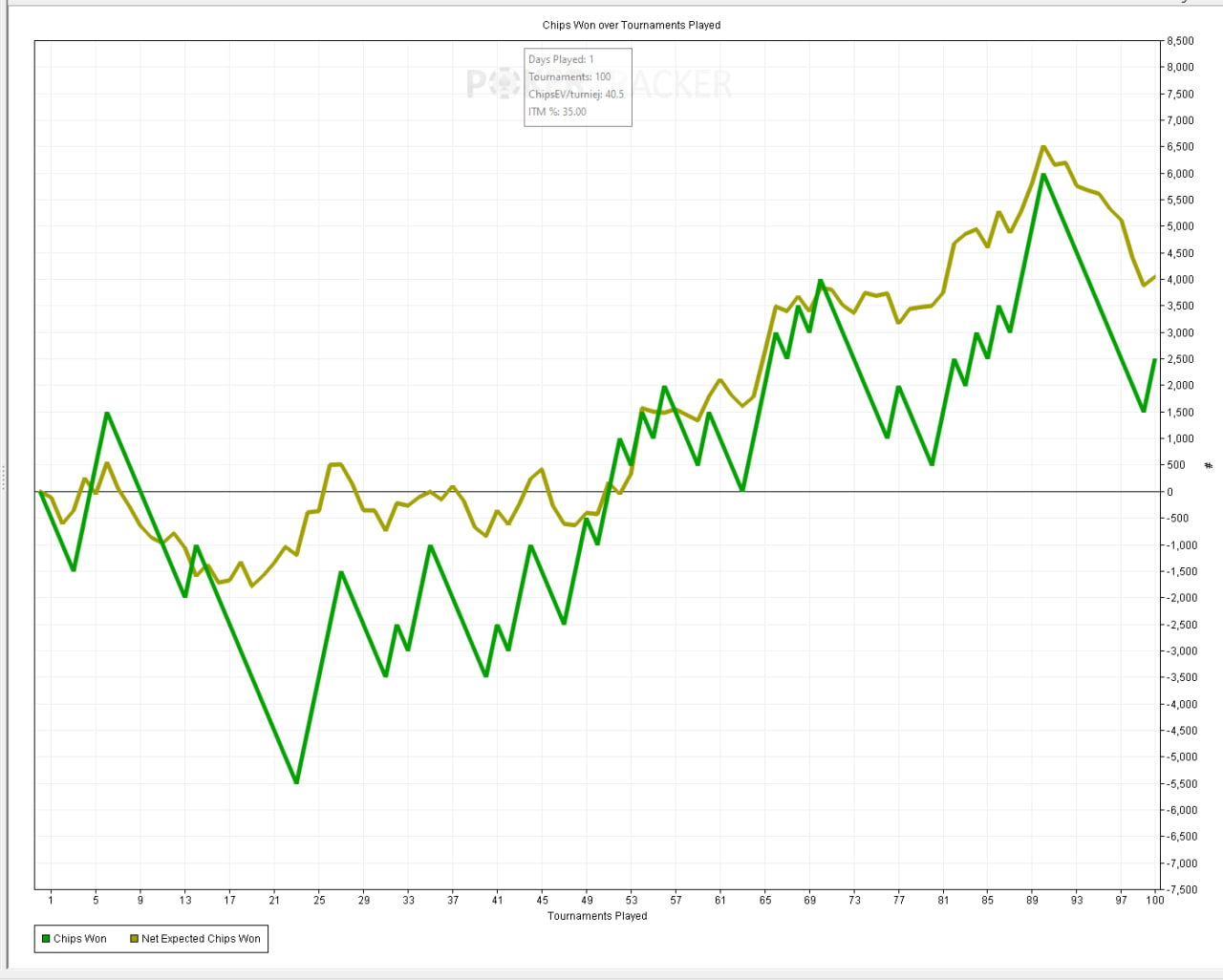Select the "Net Expected Chips Won" legend label
Viewport: 1223px width, 980px height.
[201, 939]
